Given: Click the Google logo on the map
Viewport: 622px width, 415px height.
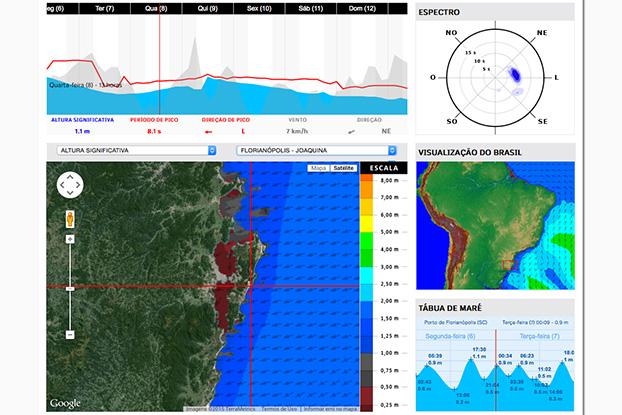Looking at the screenshot, I should click(x=65, y=403).
